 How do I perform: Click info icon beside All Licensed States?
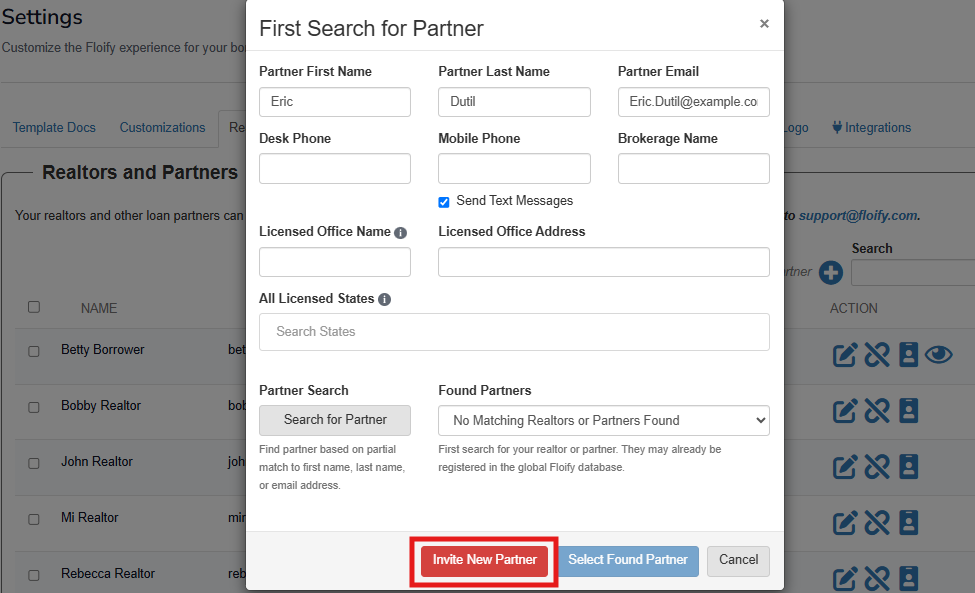pos(384,299)
